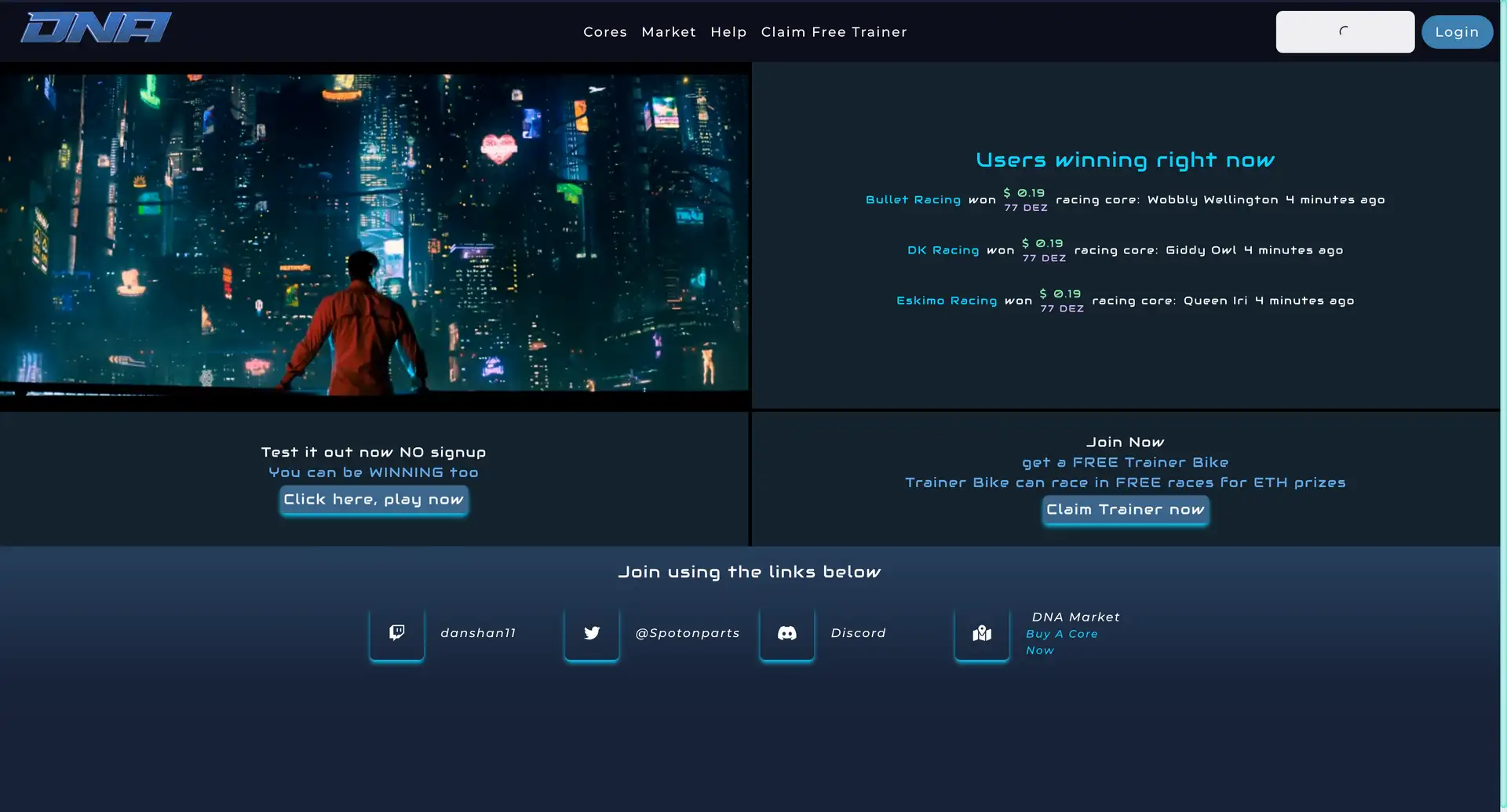1507x812 pixels.
Task: Click the loading white box beside Login
Action: click(x=1345, y=32)
